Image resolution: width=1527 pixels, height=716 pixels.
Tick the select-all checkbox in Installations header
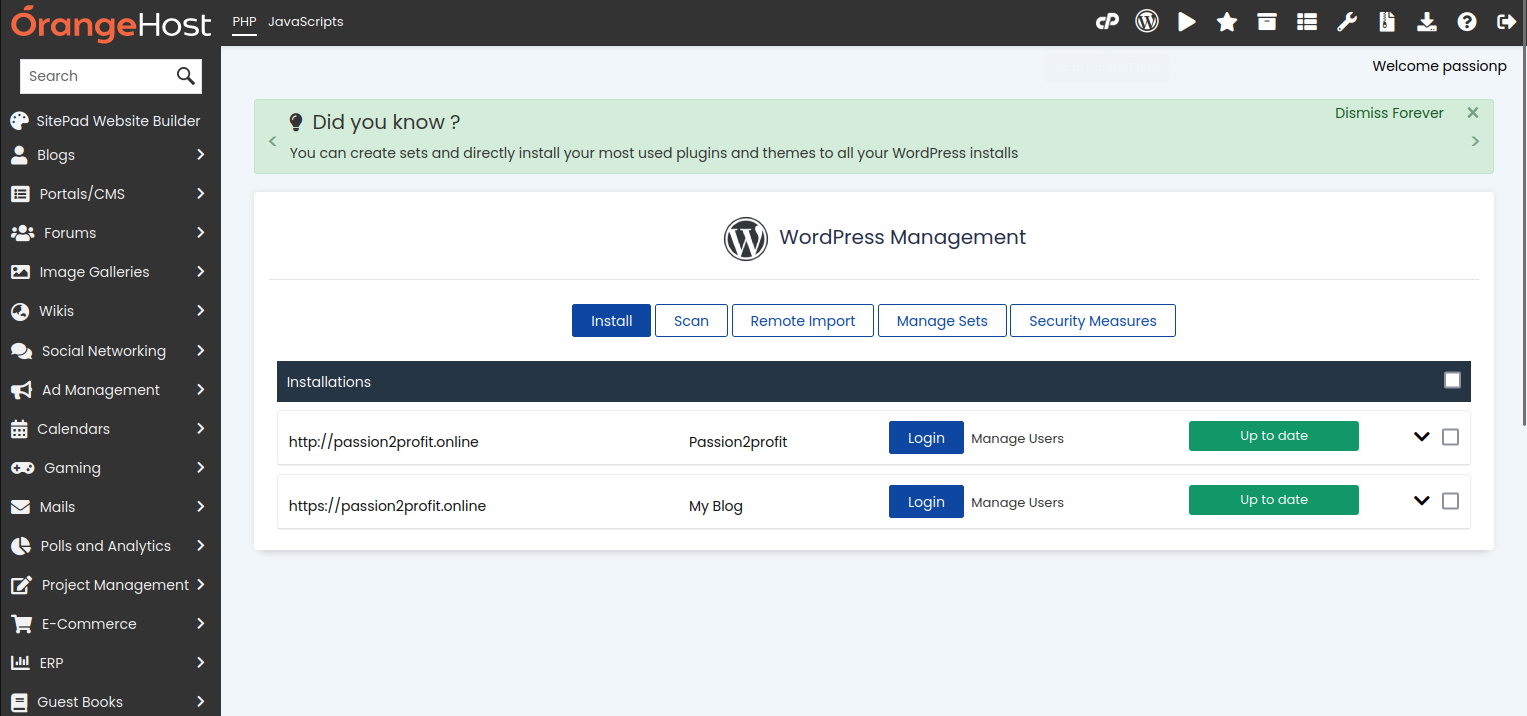[x=1453, y=380]
